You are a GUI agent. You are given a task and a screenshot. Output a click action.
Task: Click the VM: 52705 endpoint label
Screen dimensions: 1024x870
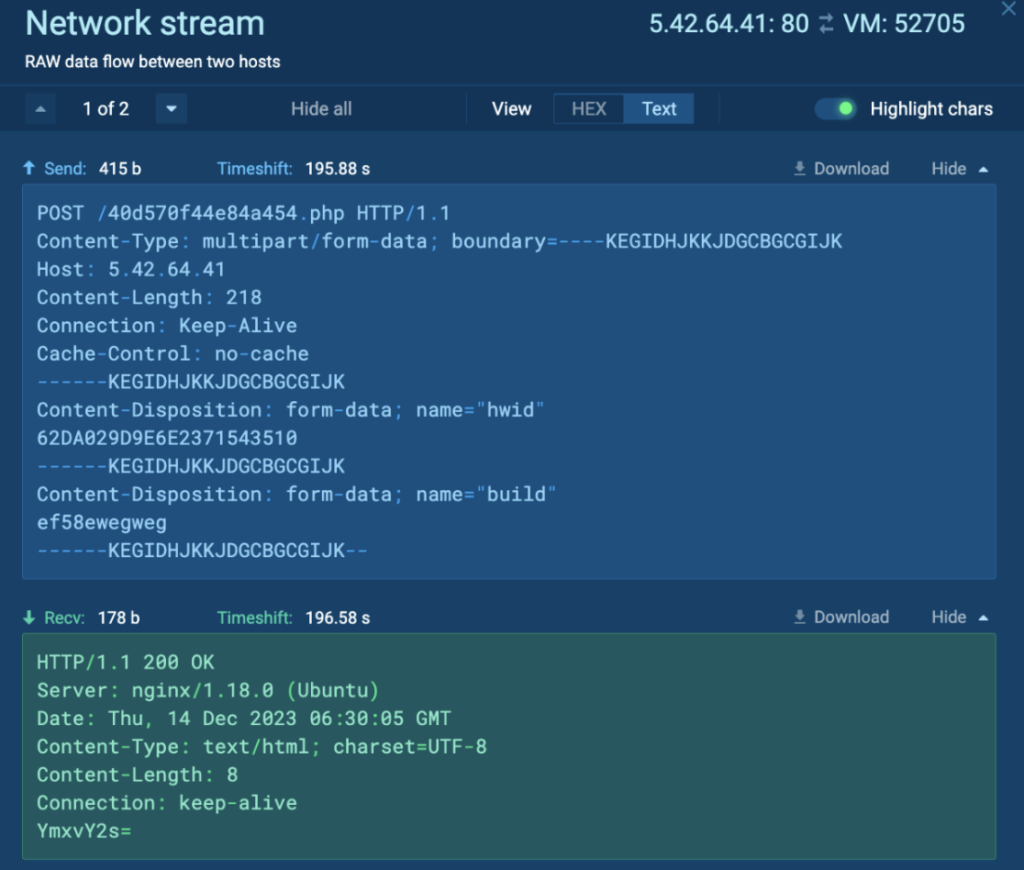[904, 25]
